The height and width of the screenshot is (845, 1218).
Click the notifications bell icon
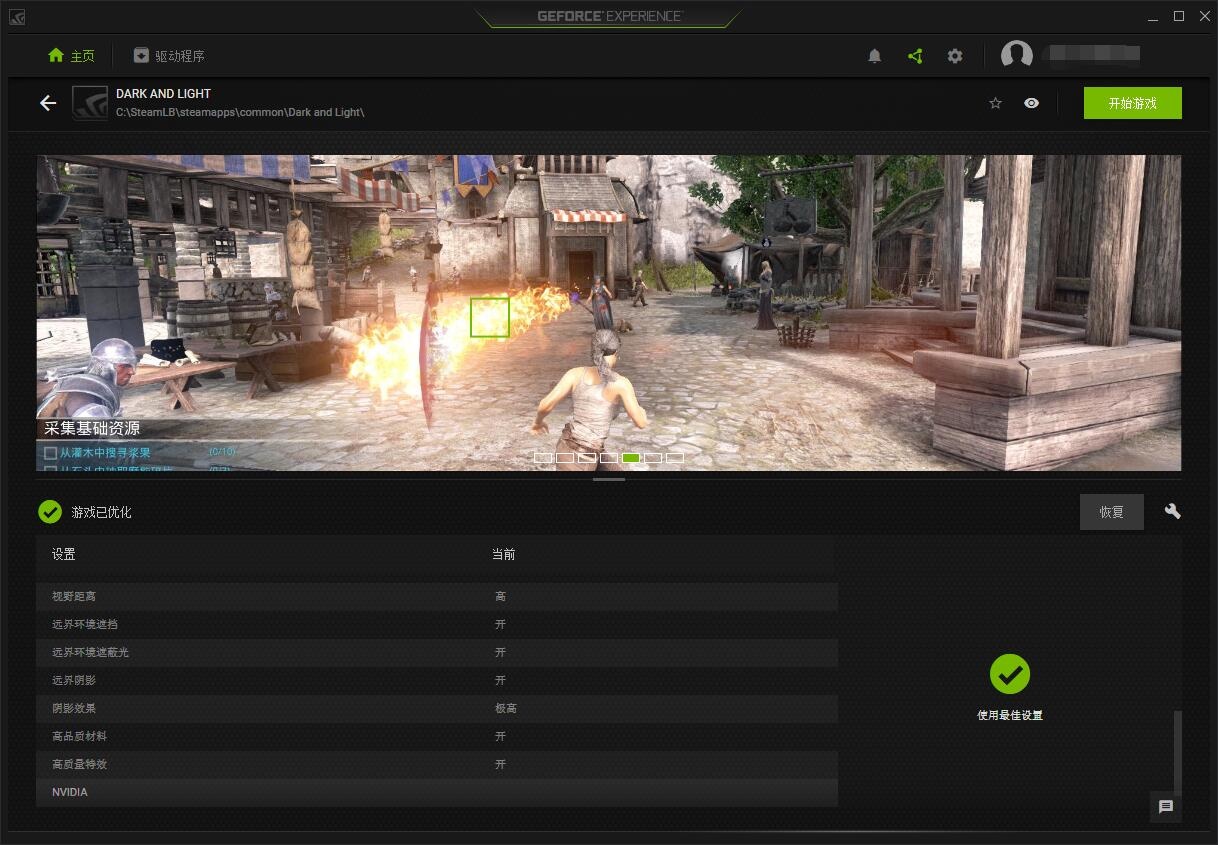(x=874, y=56)
